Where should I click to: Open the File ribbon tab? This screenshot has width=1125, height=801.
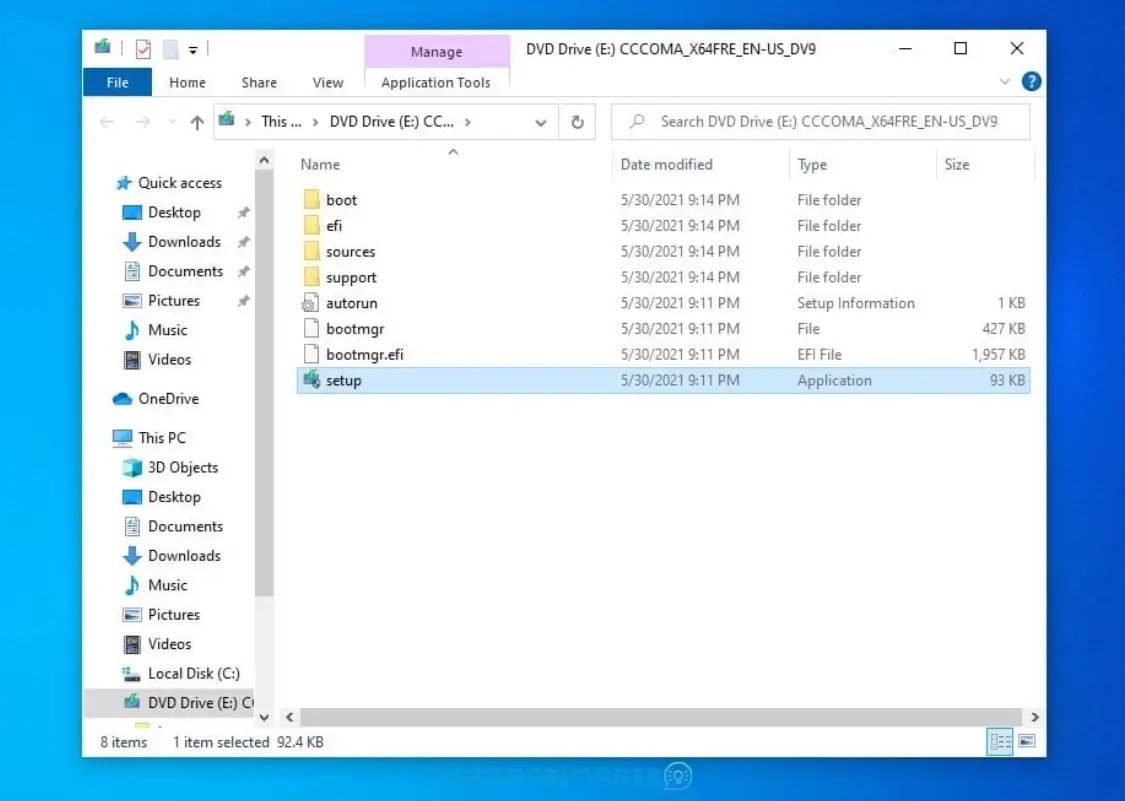tap(117, 83)
